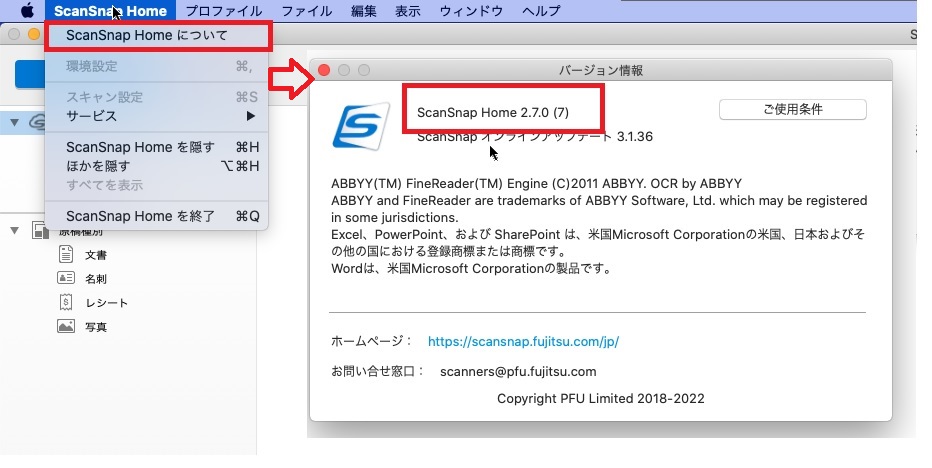Click the ご使用条件 button
The image size is (932, 468).
792,109
